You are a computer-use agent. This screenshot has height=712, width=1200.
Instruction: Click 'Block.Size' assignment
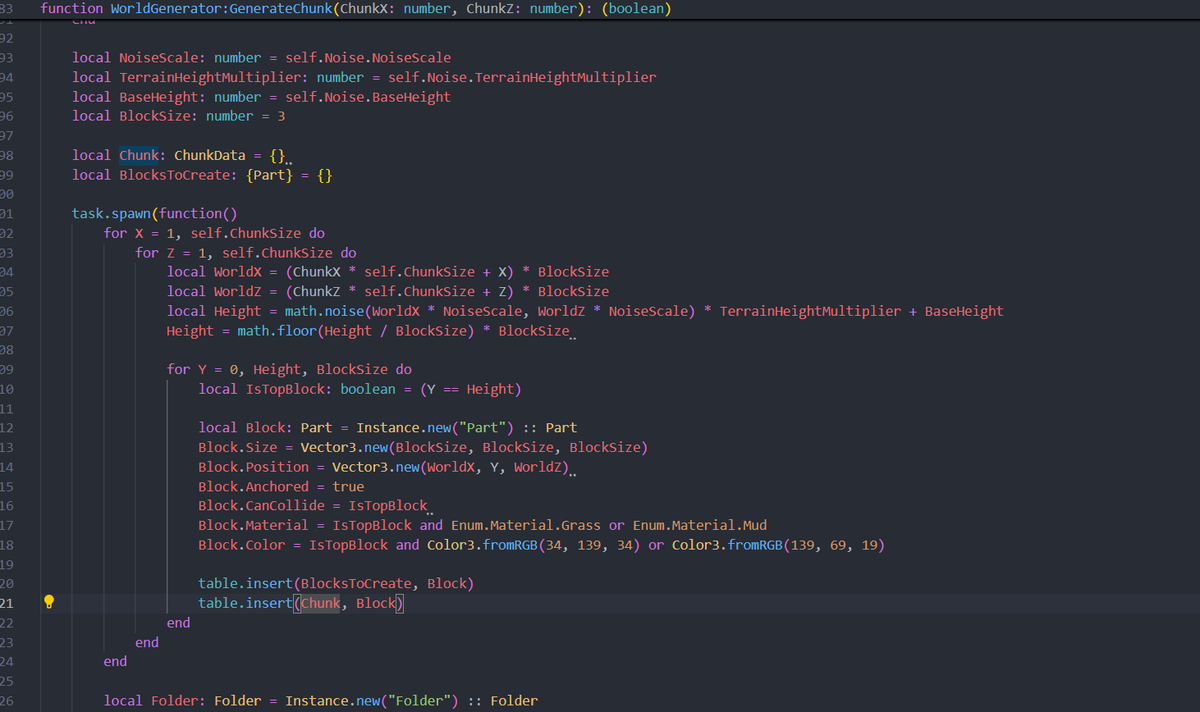tap(238, 447)
